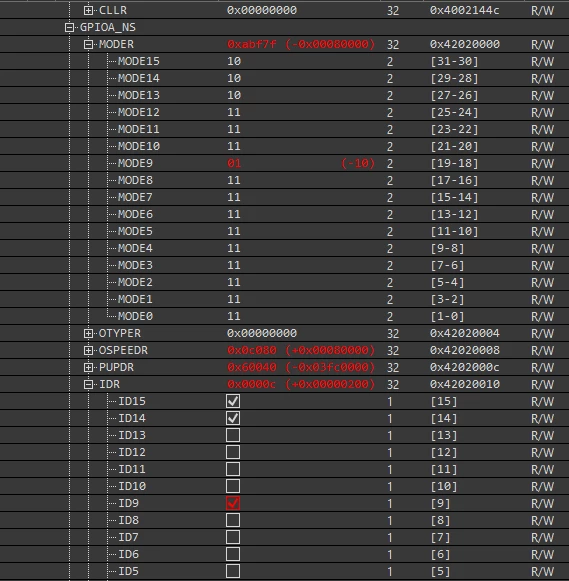This screenshot has width=569, height=581.
Task: Enable the ID6 checkbox
Action: click(x=233, y=554)
